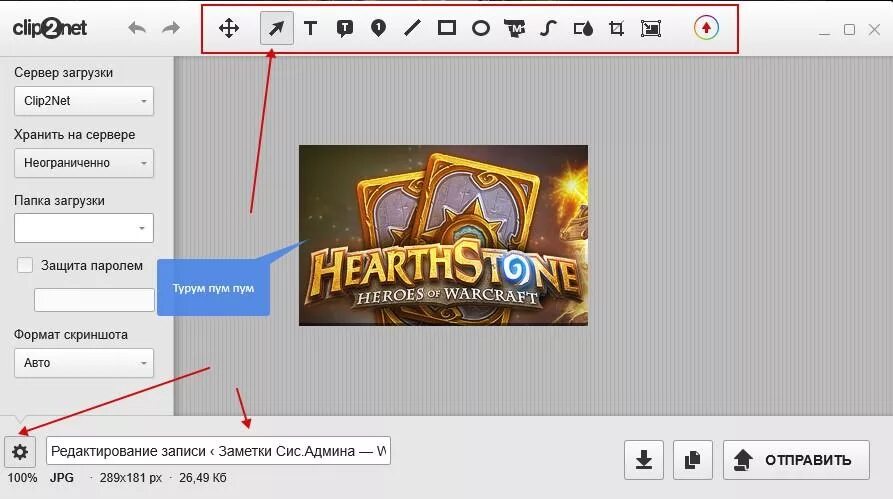Save screenshot with the download button
This screenshot has height=499, width=893.
644,460
